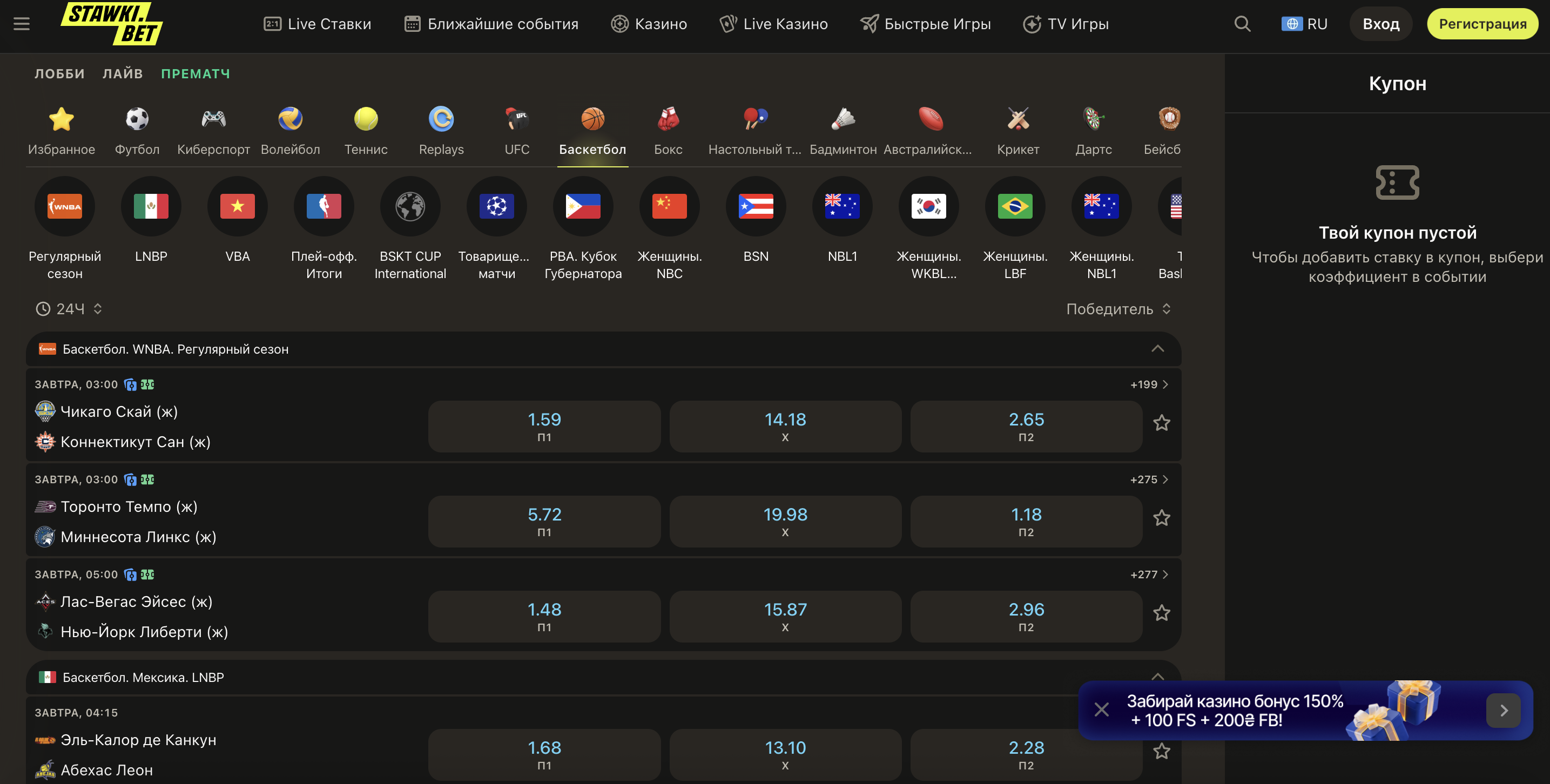Click the promo banner arrow button
The height and width of the screenshot is (784, 1550).
[x=1503, y=711]
